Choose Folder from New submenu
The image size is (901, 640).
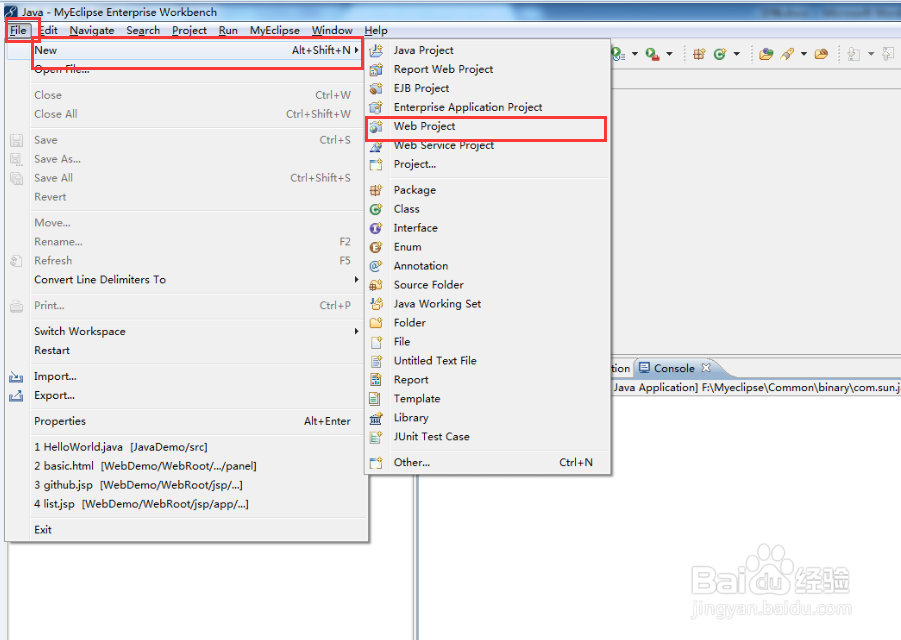pos(487,323)
